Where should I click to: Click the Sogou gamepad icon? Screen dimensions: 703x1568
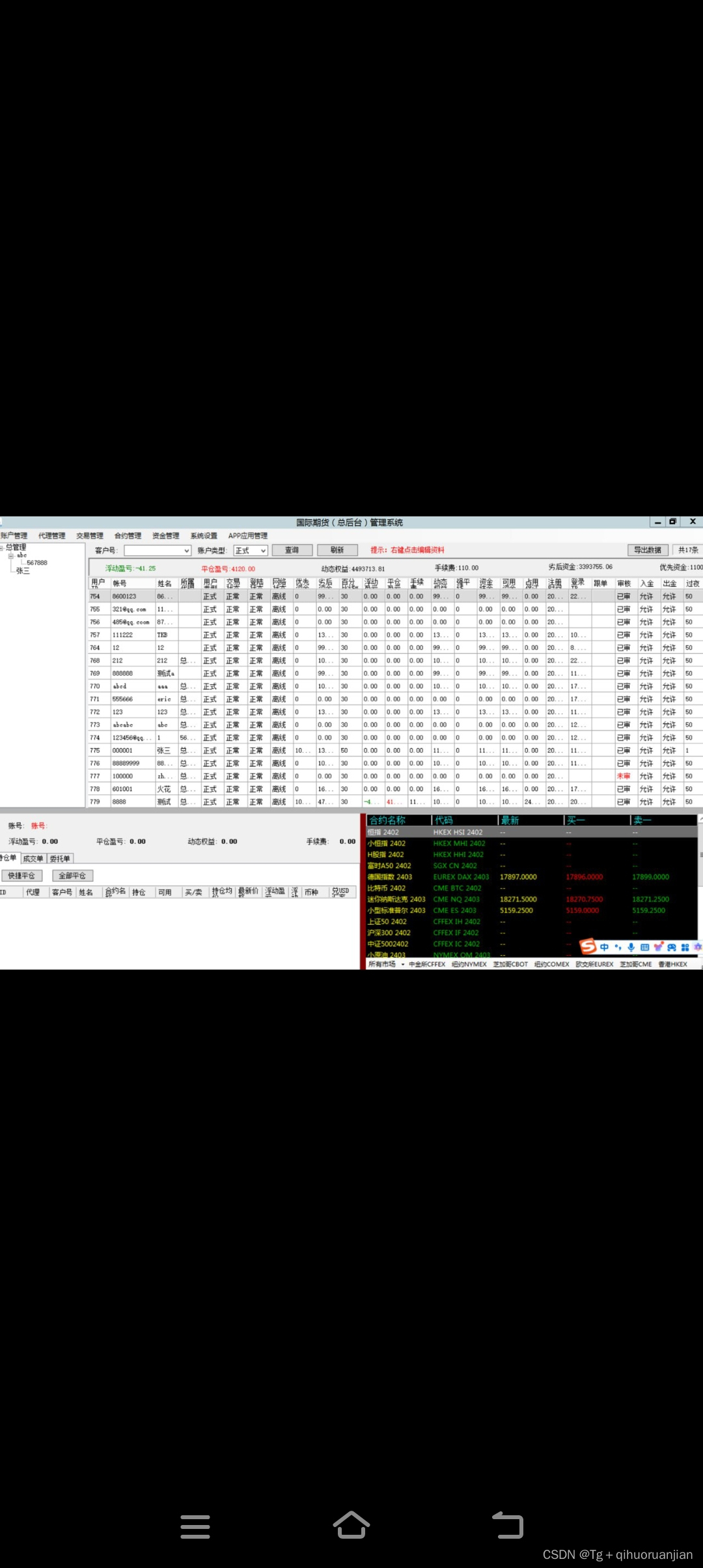pyautogui.click(x=671, y=947)
